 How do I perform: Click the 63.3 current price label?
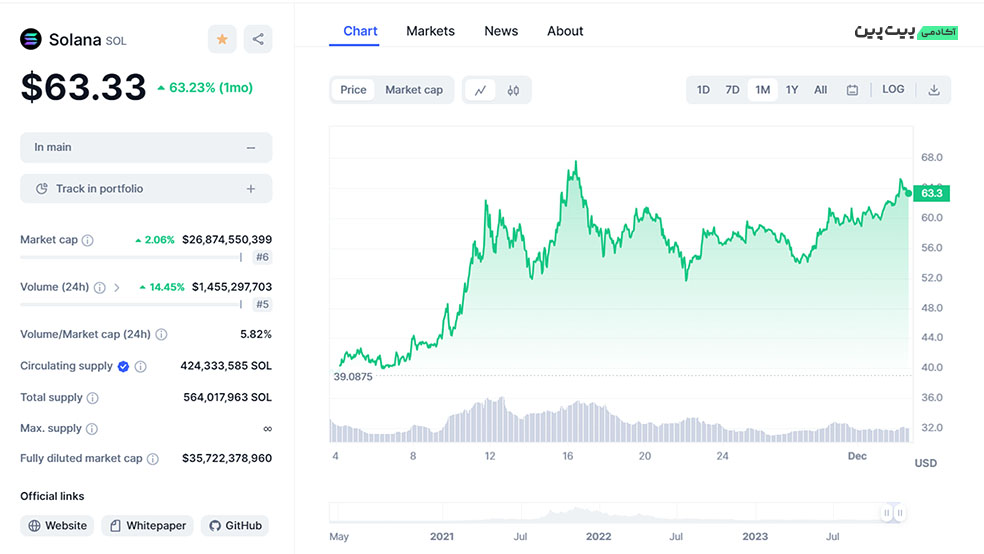pos(931,193)
